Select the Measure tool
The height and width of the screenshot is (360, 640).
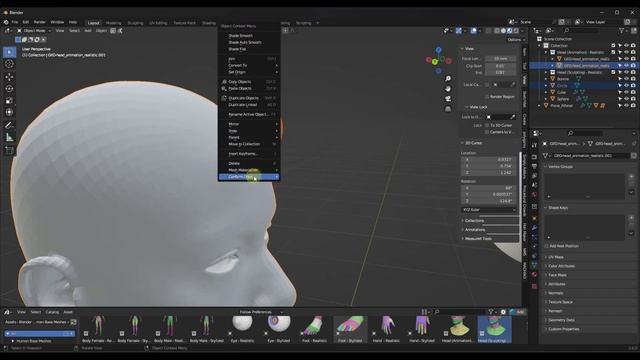(9, 138)
